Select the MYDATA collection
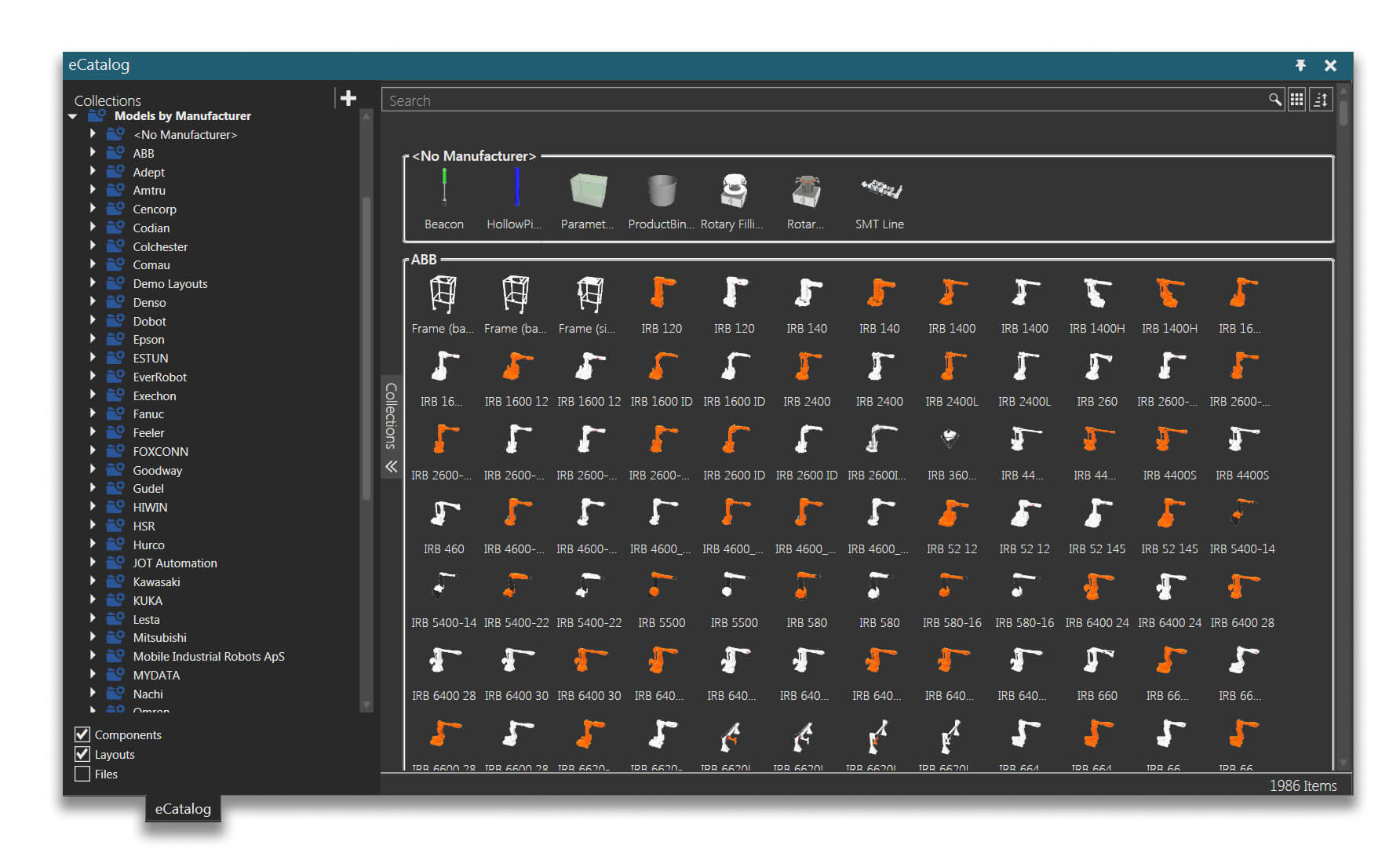Screen dimensions: 1400x860 click(156, 676)
